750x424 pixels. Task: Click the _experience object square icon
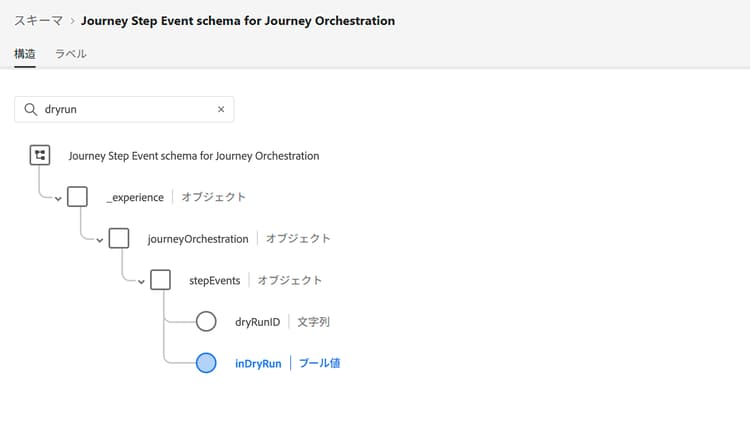[x=77, y=197]
